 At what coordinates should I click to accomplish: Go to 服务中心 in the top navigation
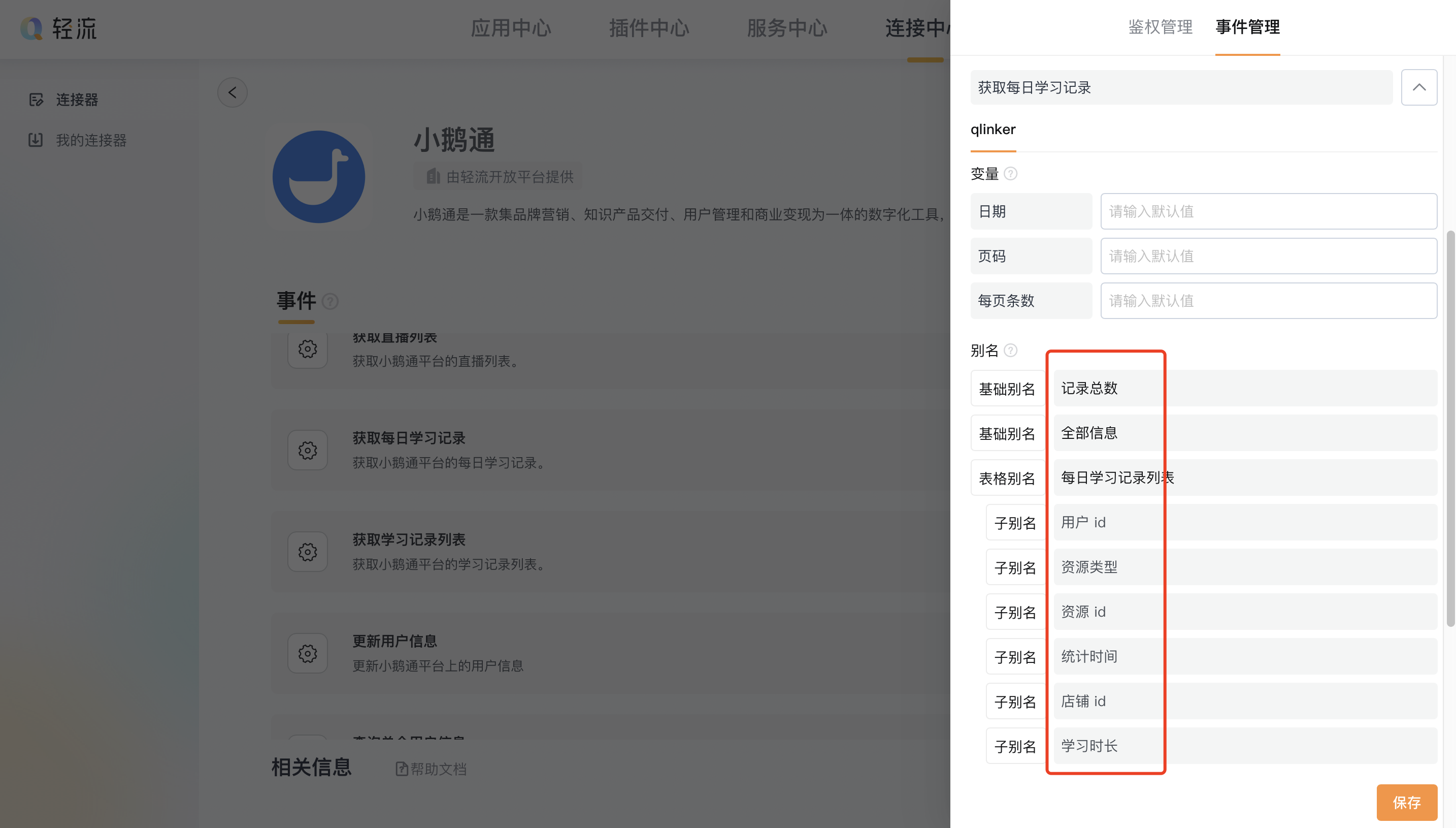click(x=787, y=28)
